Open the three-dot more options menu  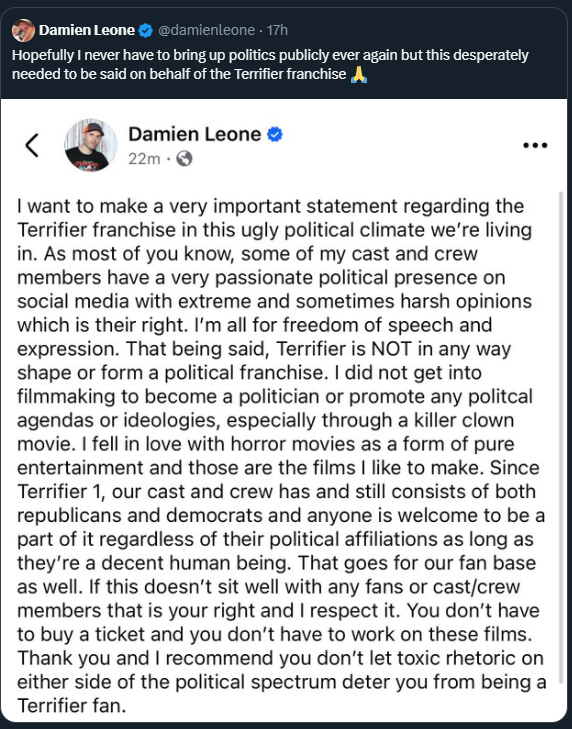coord(535,146)
